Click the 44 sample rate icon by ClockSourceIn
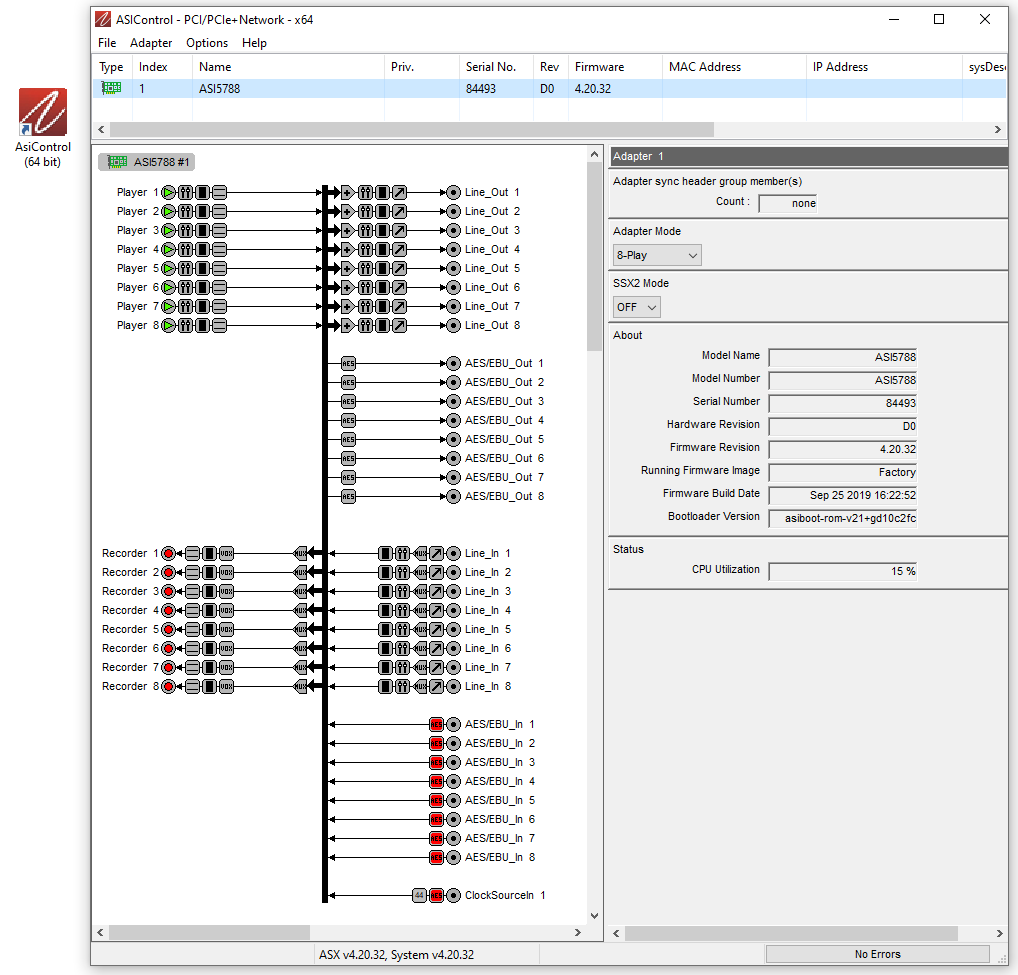Viewport: 1018px width, 975px height. click(x=419, y=895)
